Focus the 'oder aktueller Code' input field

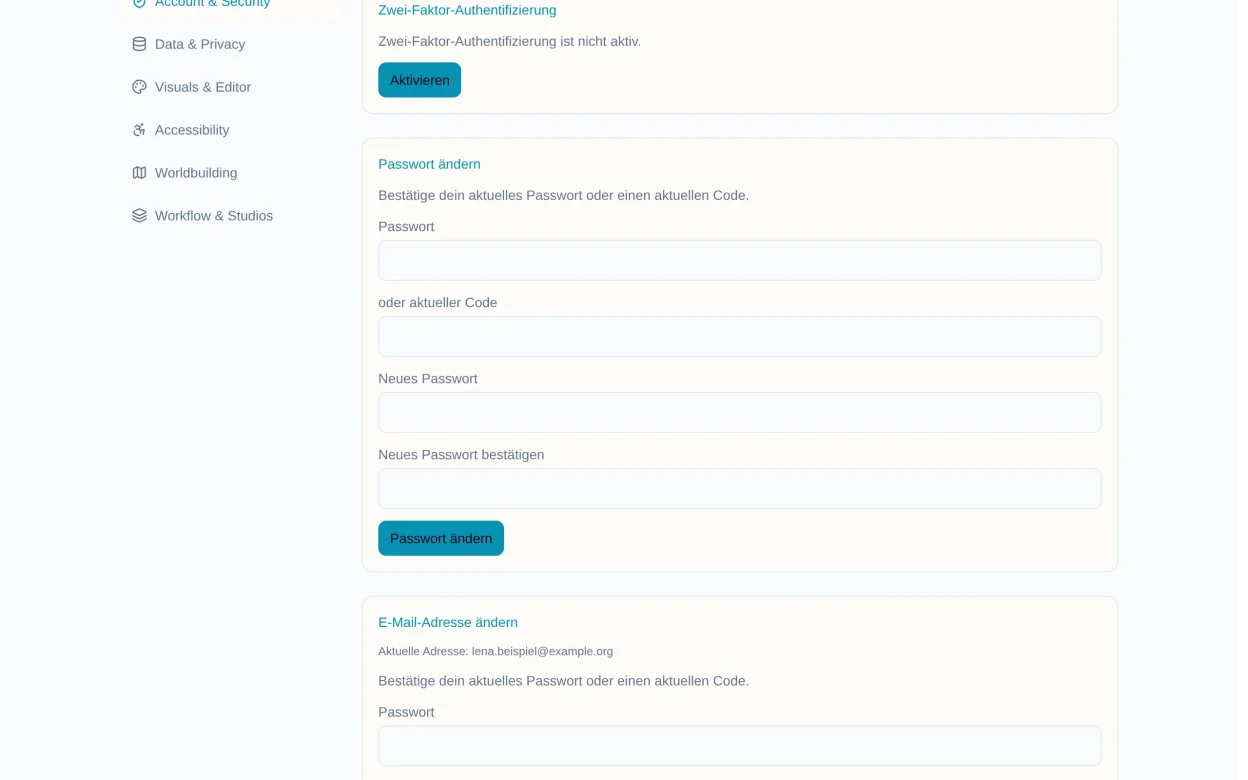click(x=740, y=336)
